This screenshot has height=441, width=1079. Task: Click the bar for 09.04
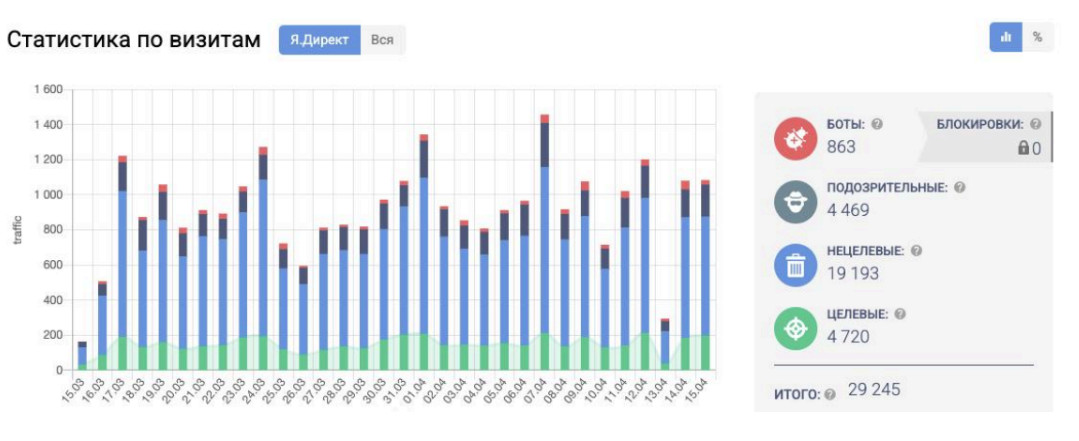[585, 276]
